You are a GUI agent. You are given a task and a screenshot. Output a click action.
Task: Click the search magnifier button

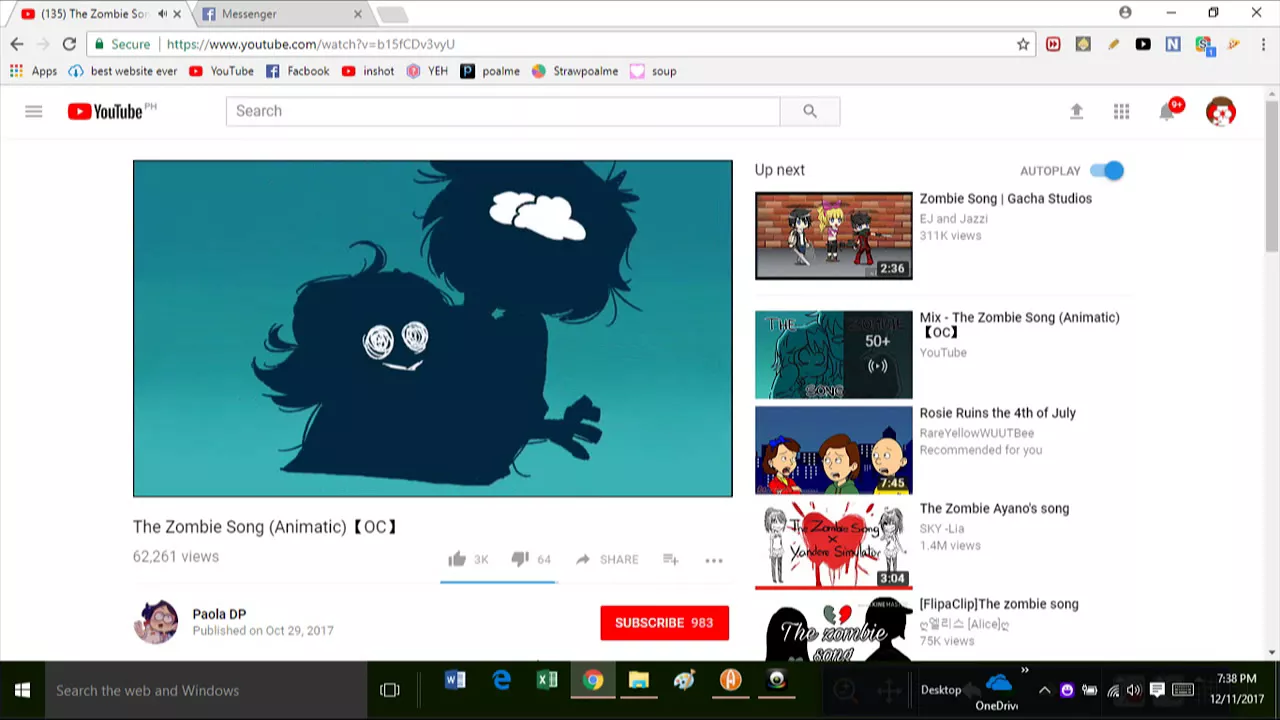[810, 111]
